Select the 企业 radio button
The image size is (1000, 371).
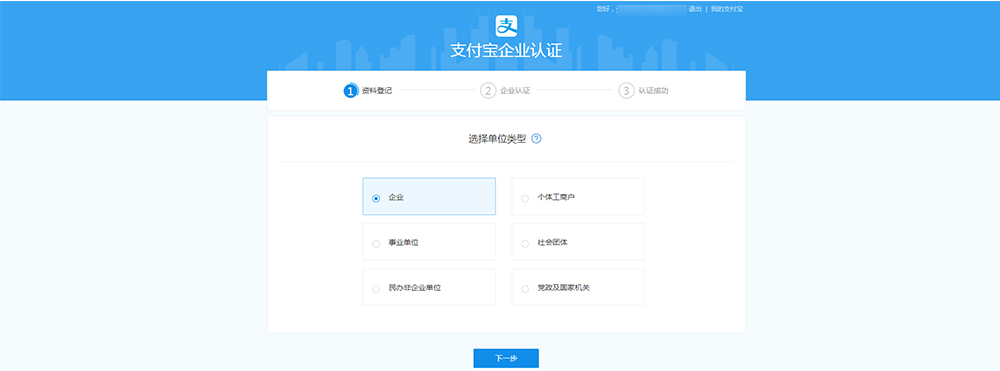click(x=376, y=198)
